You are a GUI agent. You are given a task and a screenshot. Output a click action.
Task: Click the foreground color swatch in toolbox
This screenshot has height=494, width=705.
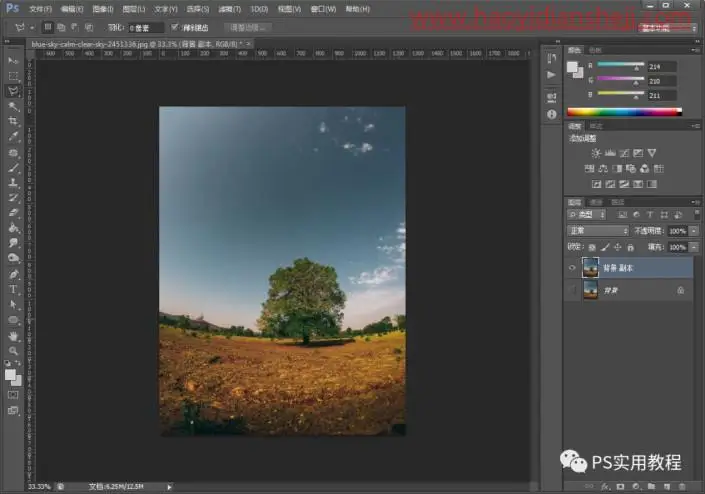pyautogui.click(x=10, y=375)
